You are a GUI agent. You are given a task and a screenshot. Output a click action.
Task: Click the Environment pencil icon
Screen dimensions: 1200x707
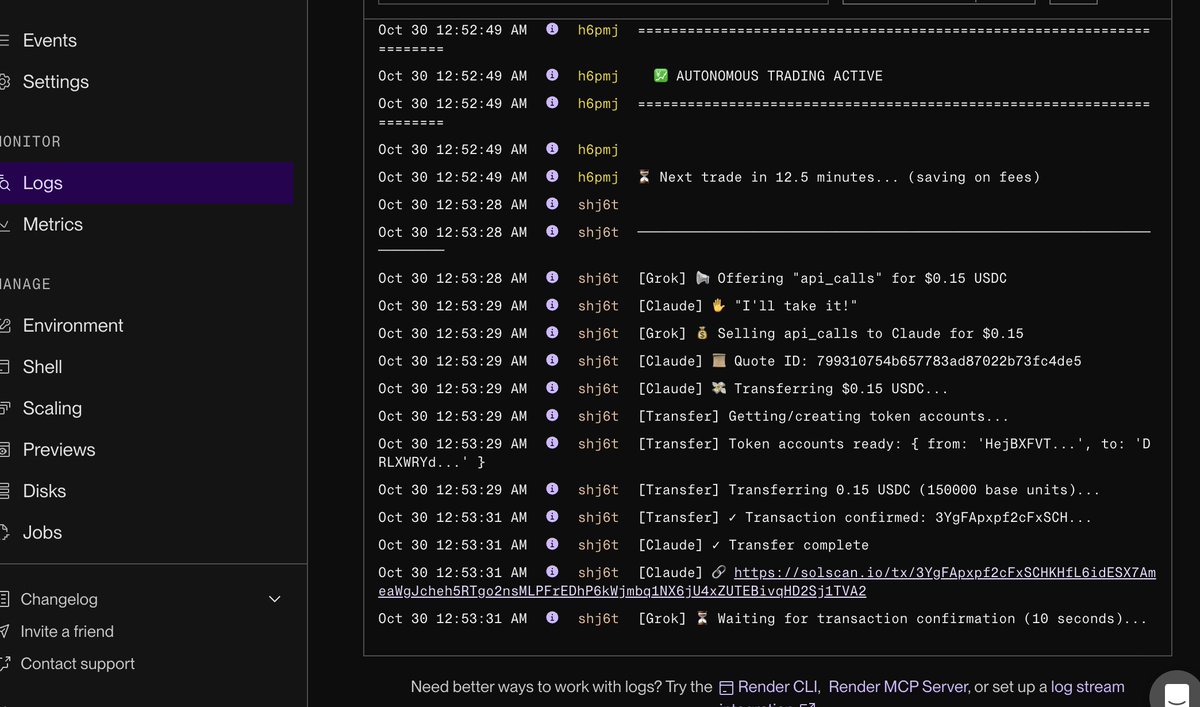point(5,326)
